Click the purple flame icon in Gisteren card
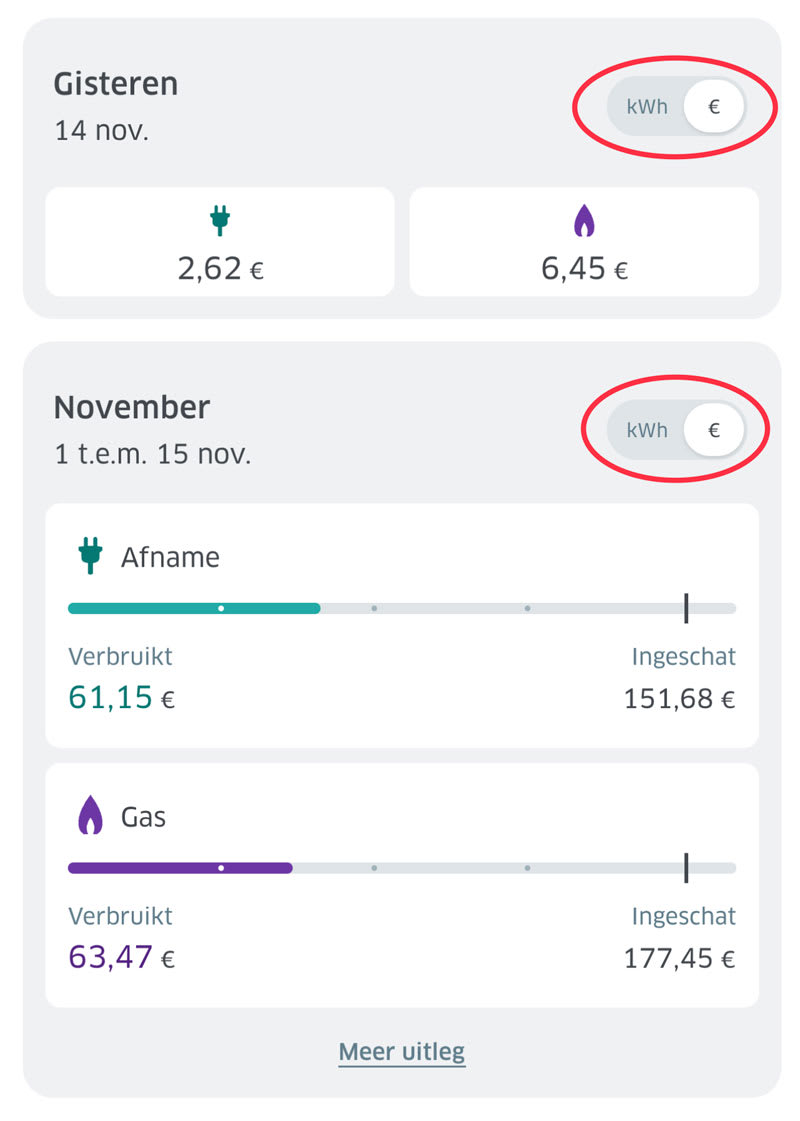800x1121 pixels. point(584,220)
